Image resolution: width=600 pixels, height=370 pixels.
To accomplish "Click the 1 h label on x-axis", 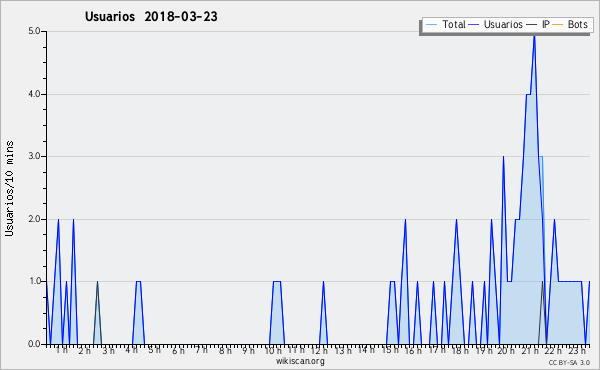I will (x=62, y=350).
